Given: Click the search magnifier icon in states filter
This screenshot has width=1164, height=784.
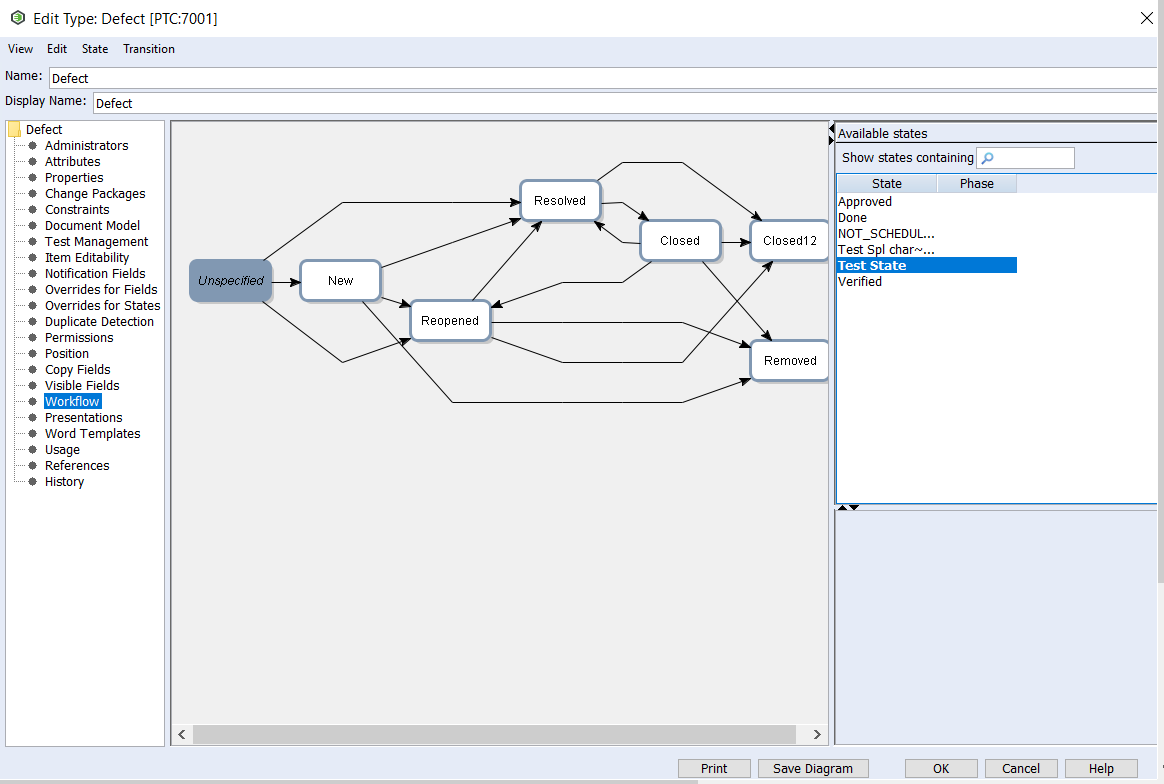Looking at the screenshot, I should pos(987,158).
